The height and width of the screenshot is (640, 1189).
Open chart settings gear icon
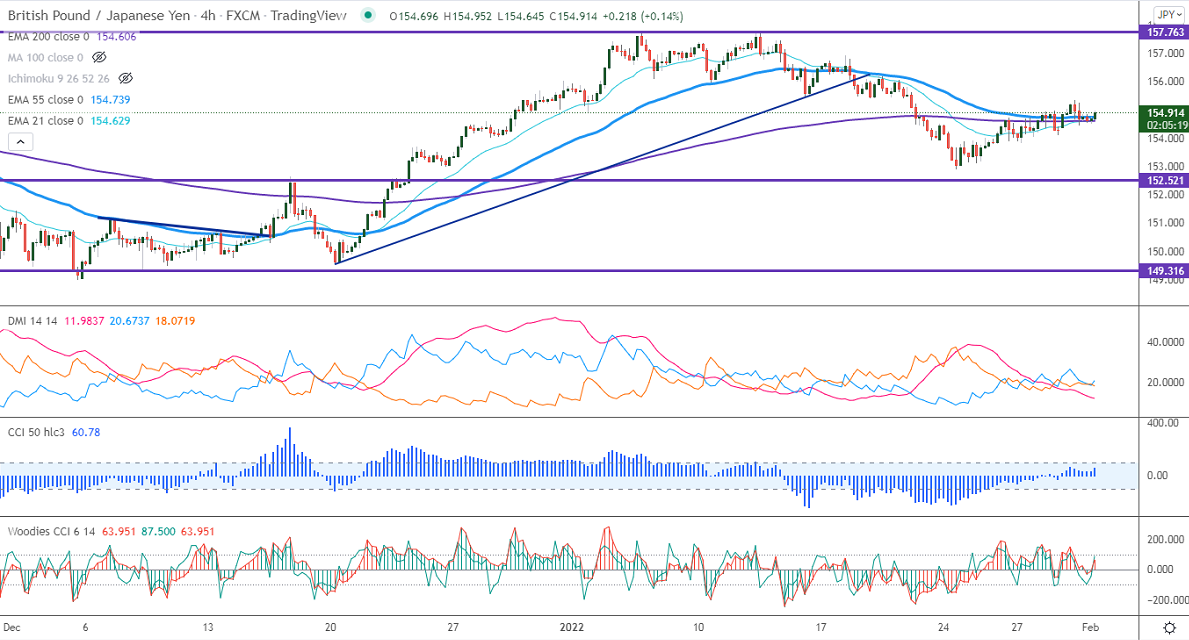[1169, 627]
